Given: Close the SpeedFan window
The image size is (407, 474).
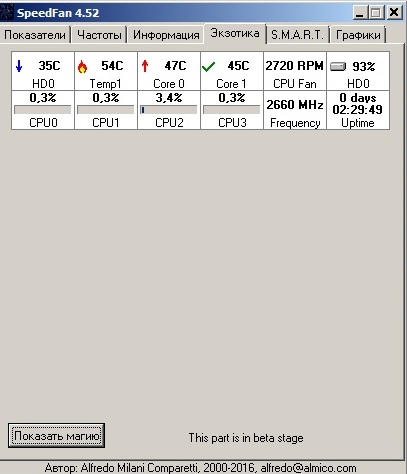Looking at the screenshot, I should (x=394, y=13).
